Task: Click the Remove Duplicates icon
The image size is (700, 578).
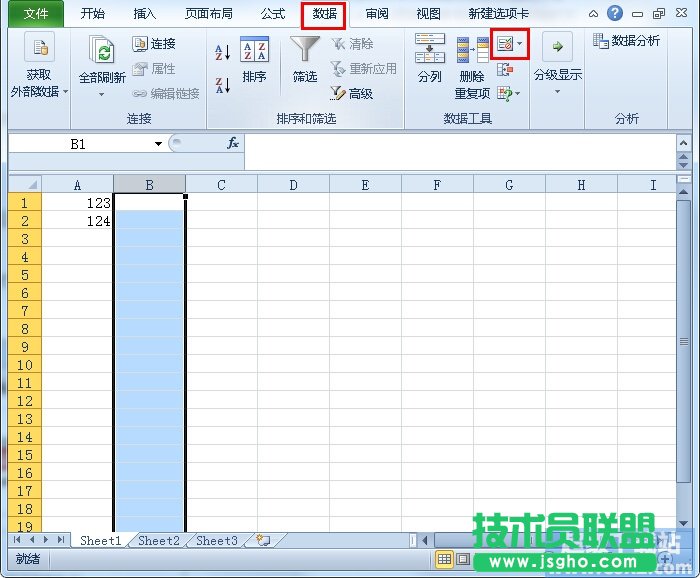Action: click(472, 50)
